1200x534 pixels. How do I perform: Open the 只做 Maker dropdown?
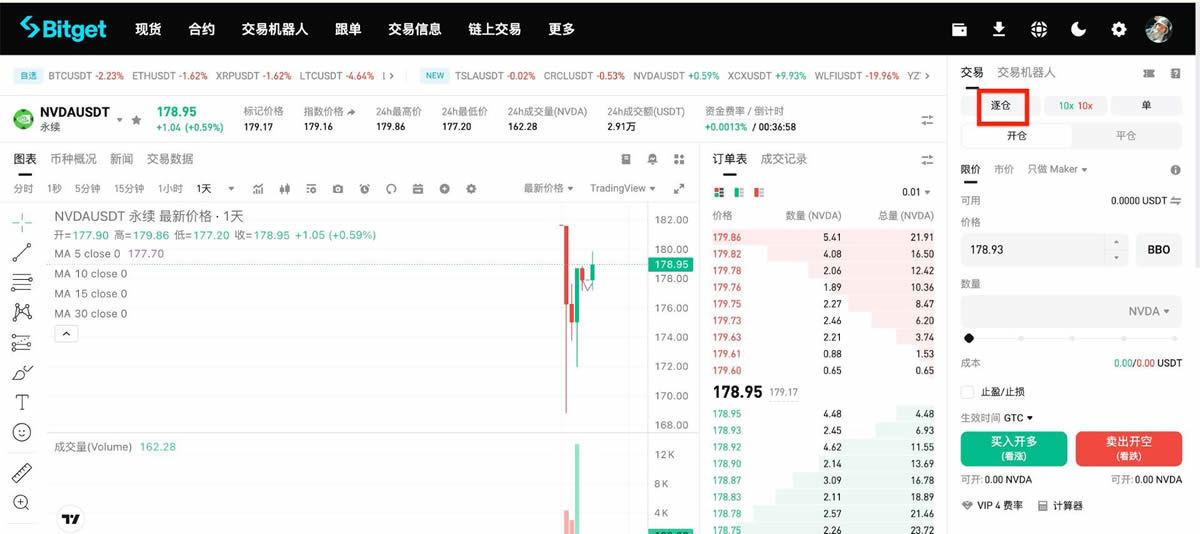click(1057, 170)
